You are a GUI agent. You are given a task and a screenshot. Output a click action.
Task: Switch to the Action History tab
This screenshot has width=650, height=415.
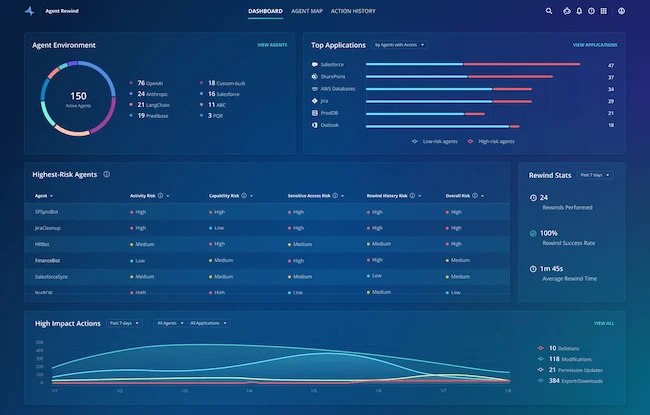(x=352, y=11)
